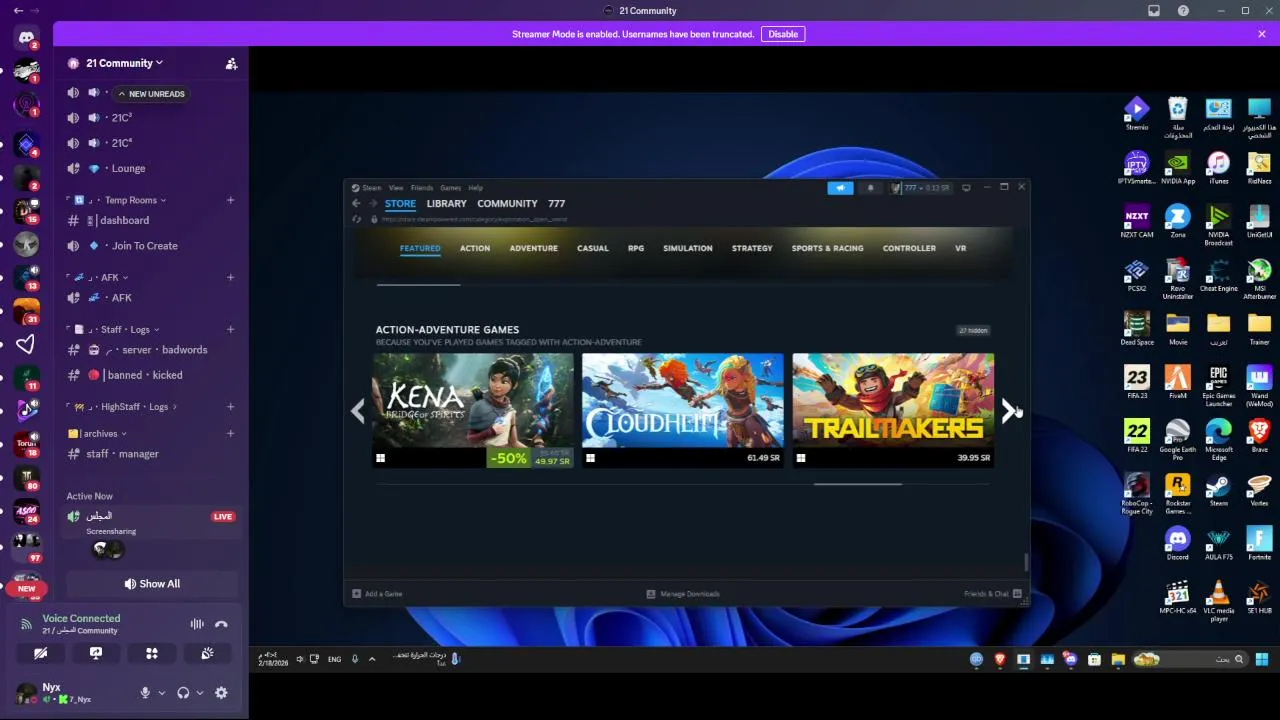Image resolution: width=1280 pixels, height=720 pixels.
Task: Select the ADVENTURE category tab in Steam store
Action: tap(534, 248)
